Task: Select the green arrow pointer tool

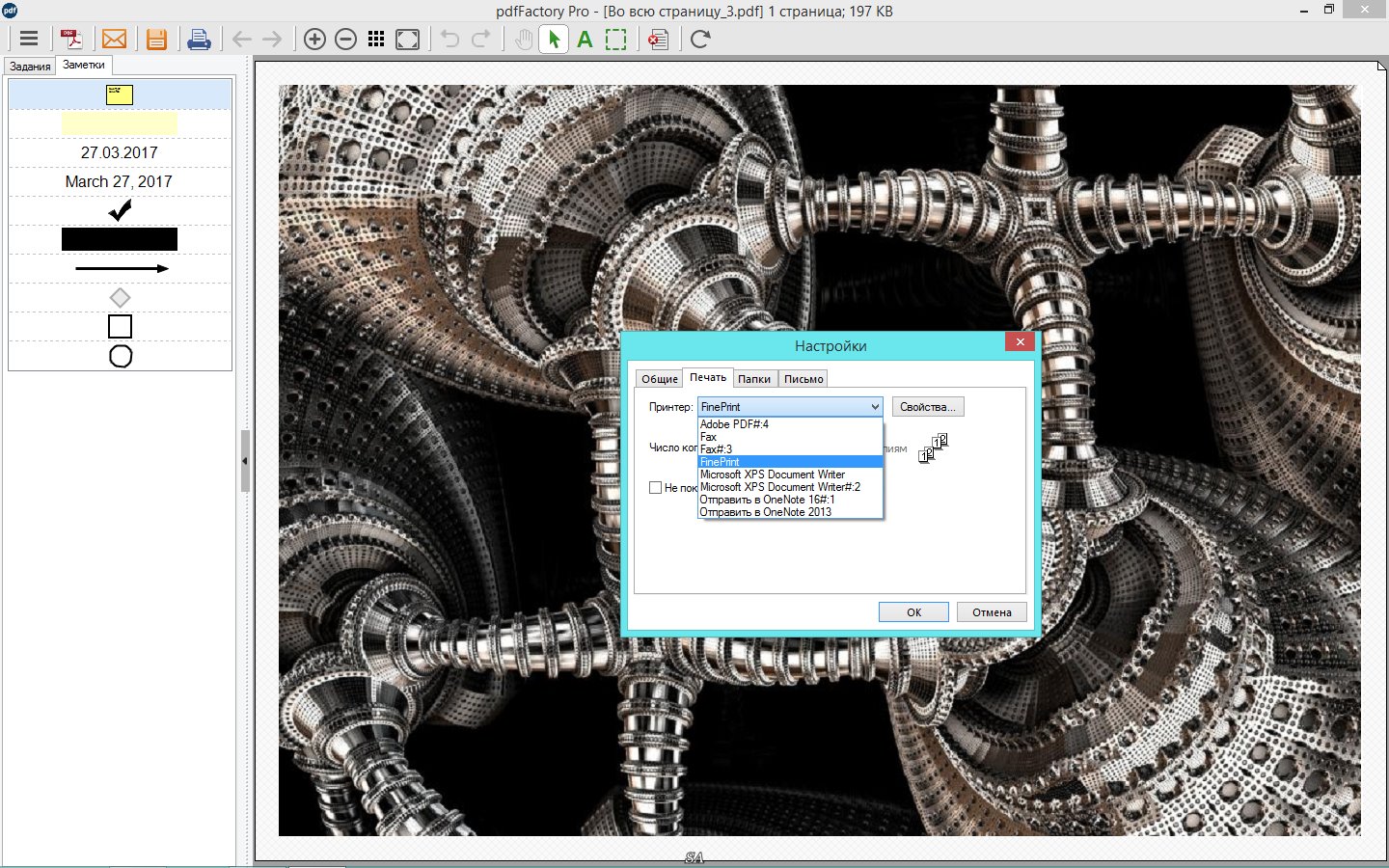Action: [554, 39]
